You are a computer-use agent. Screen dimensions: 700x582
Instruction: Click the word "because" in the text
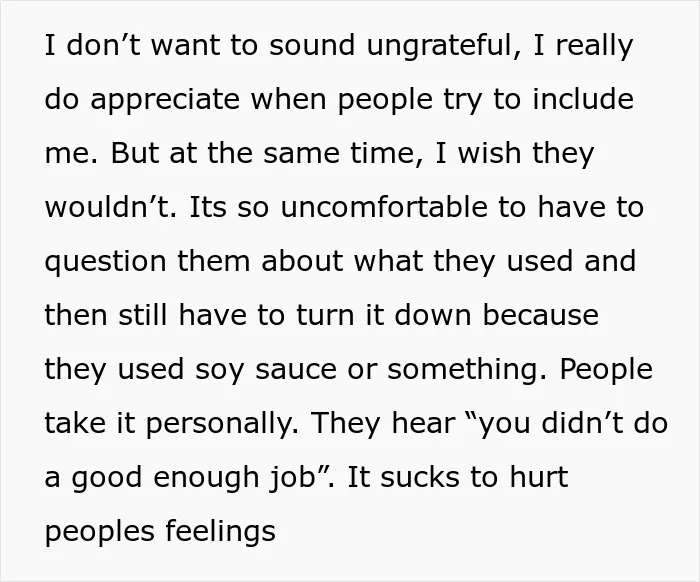541,315
